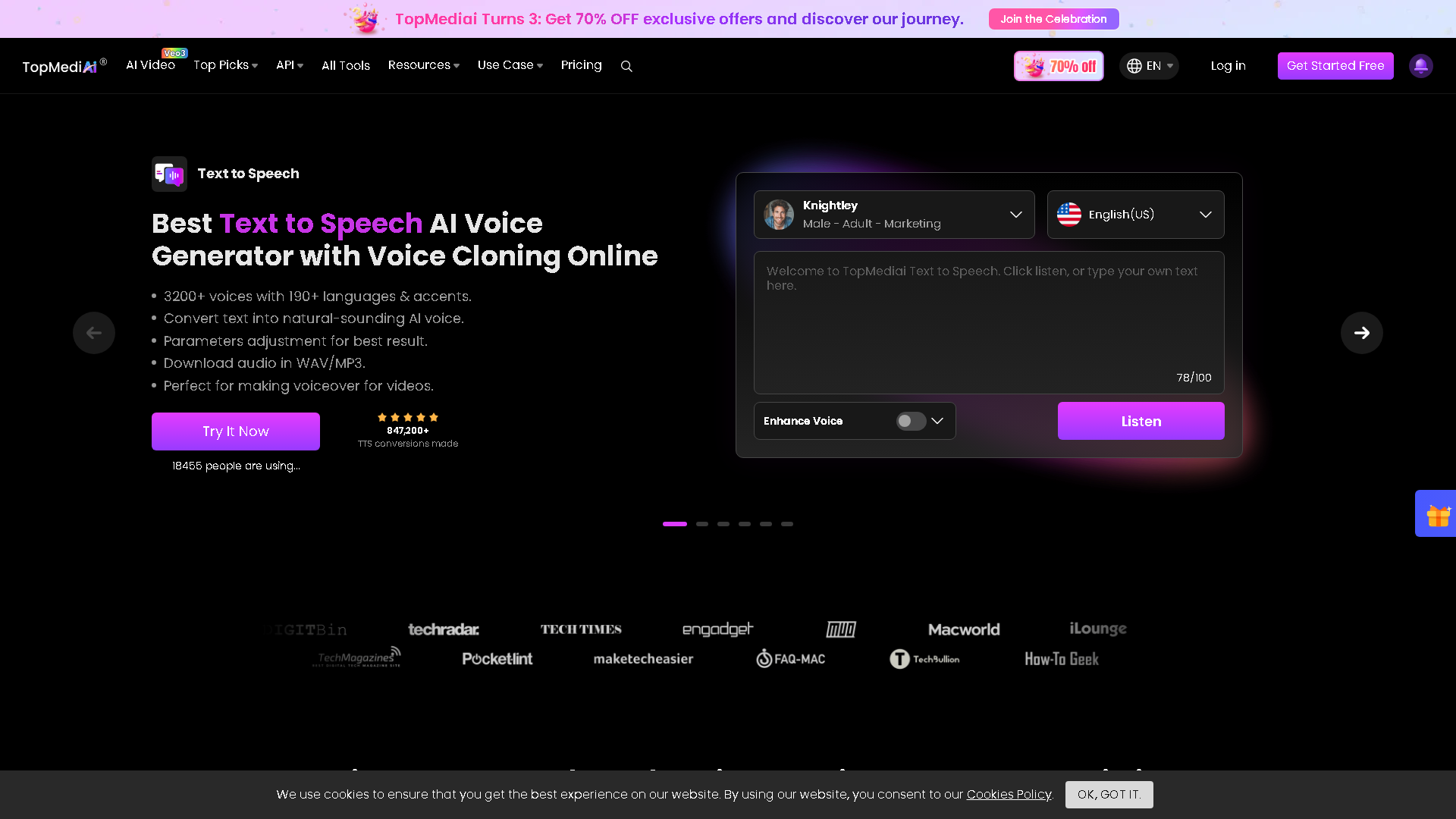Open the AI Video menu item

click(150, 65)
